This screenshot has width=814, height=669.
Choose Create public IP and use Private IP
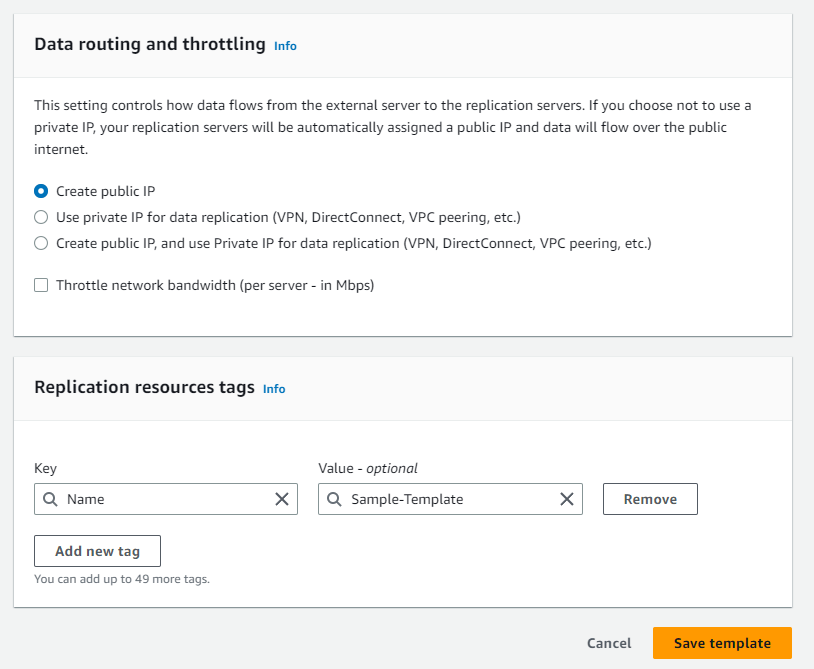pyautogui.click(x=41, y=243)
